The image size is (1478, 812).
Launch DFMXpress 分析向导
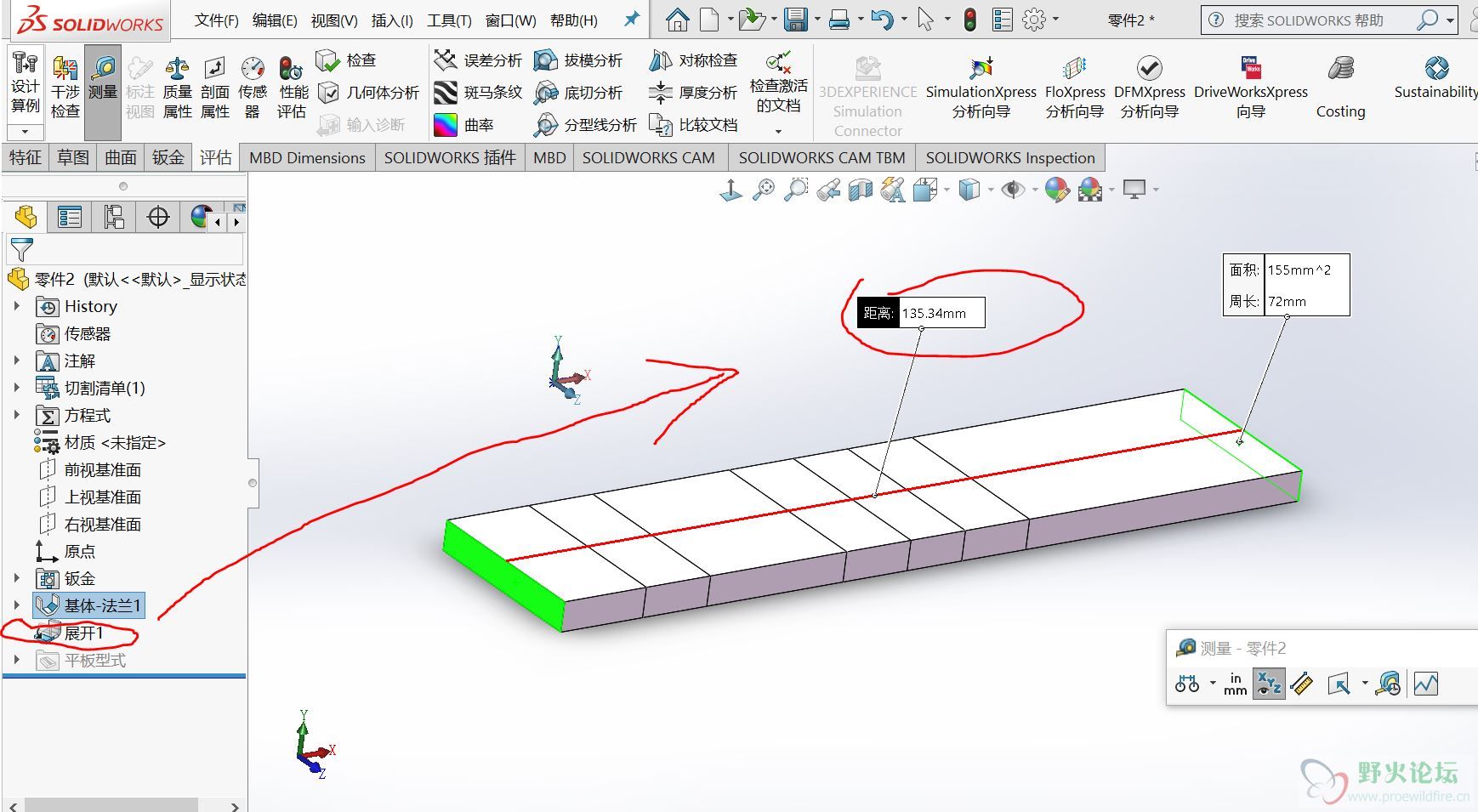tap(1150, 88)
